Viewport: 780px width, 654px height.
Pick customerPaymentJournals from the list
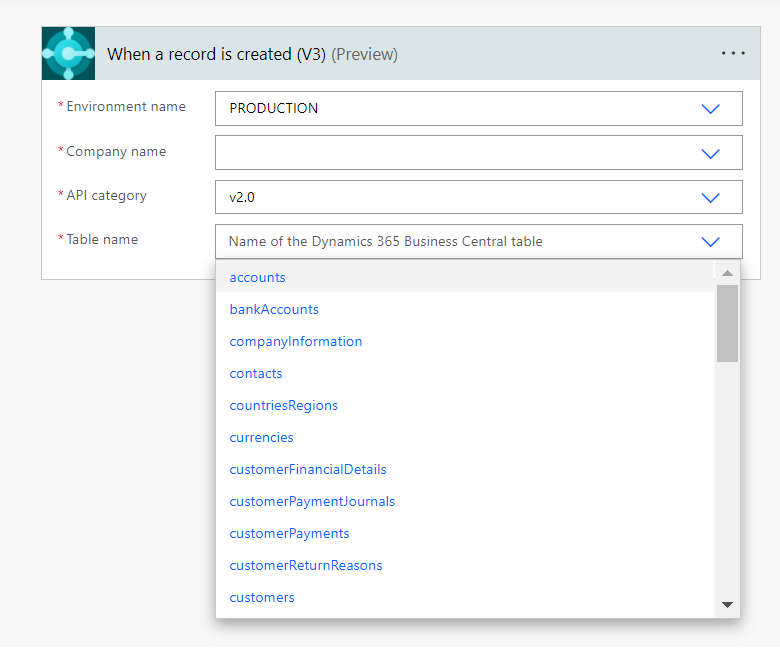pos(312,501)
